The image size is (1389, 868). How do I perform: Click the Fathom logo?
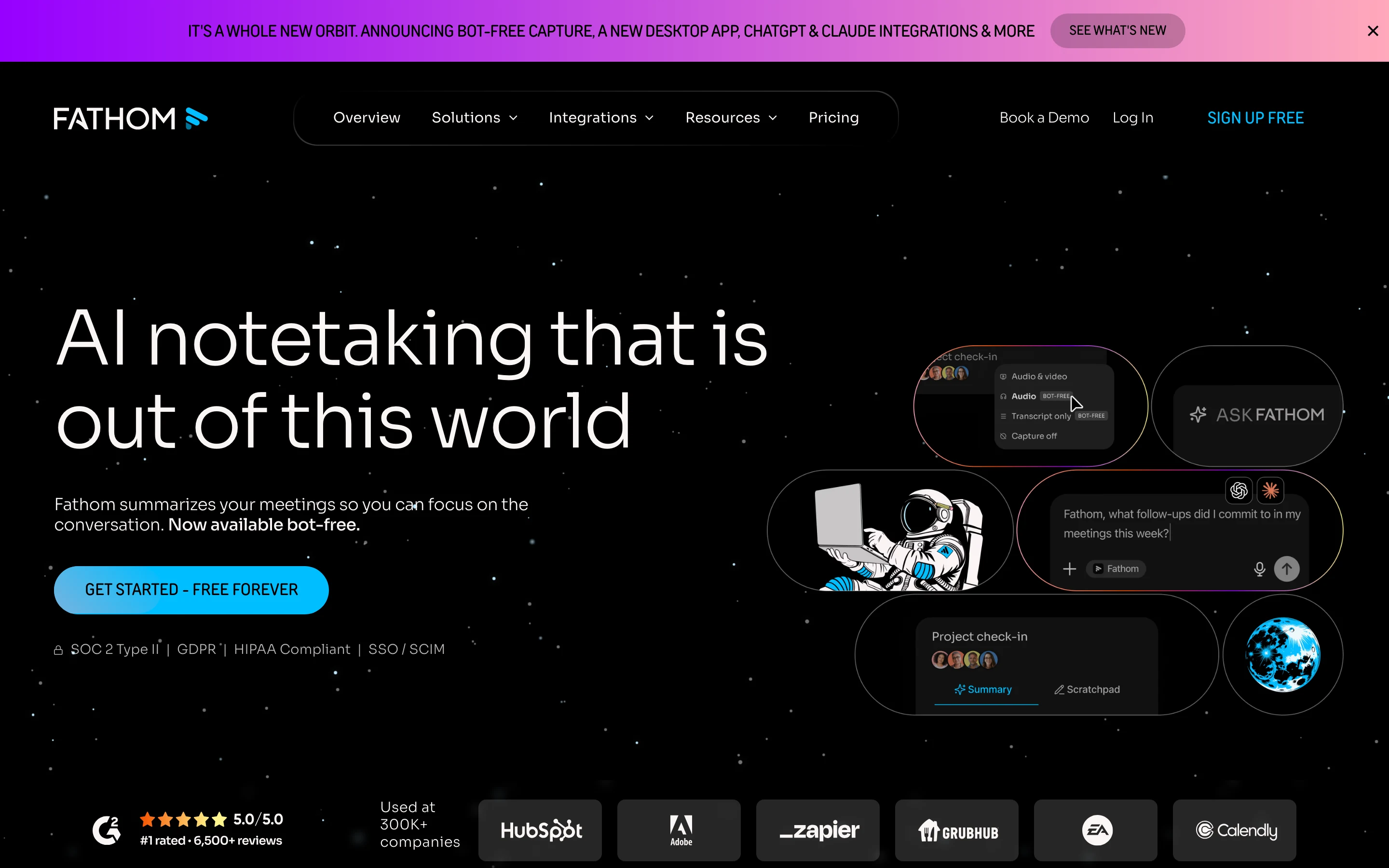pyautogui.click(x=130, y=118)
